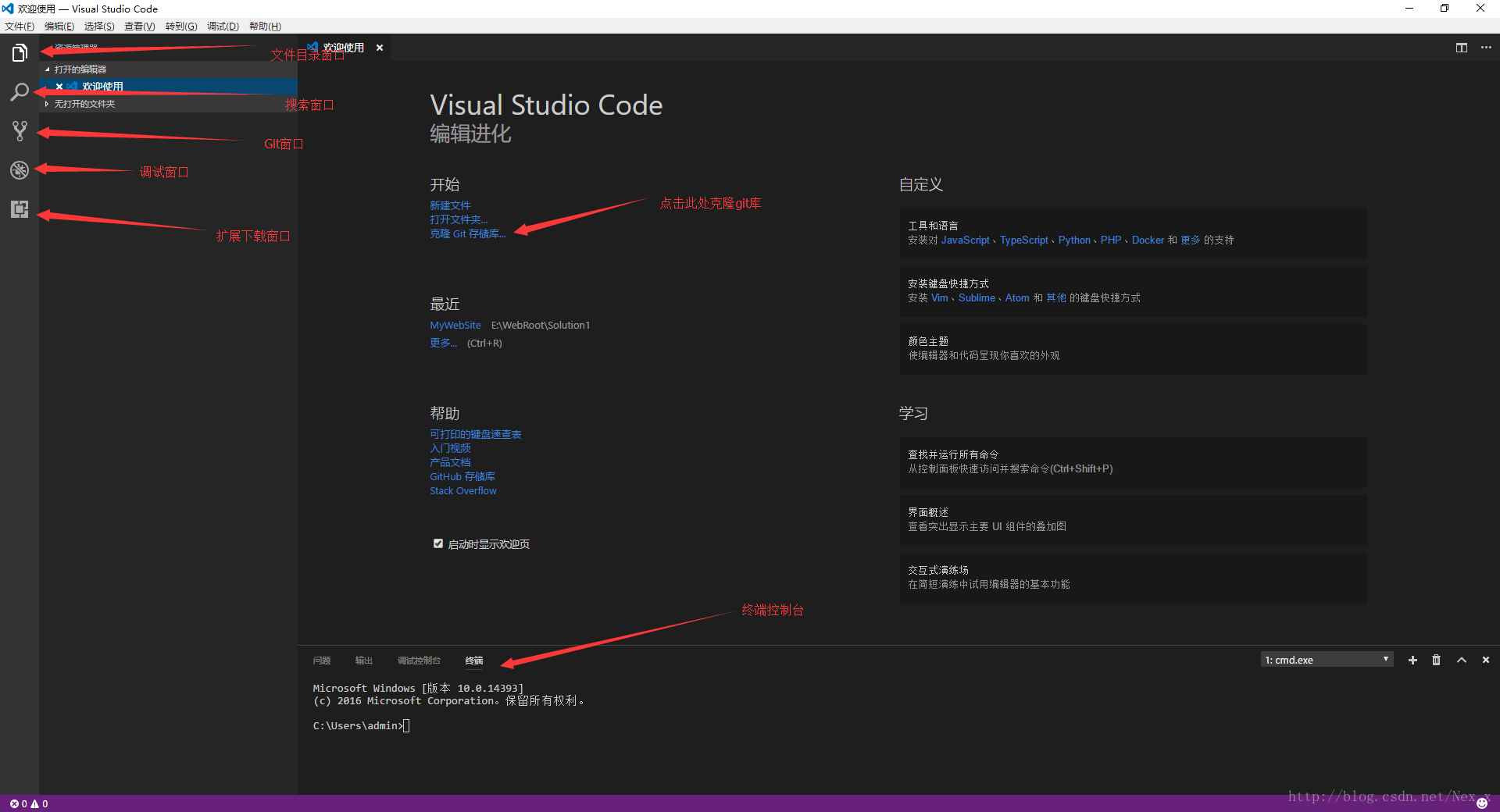The height and width of the screenshot is (812, 1500).
Task: Open the 颜色主题 customization card
Action: [x=1133, y=349]
